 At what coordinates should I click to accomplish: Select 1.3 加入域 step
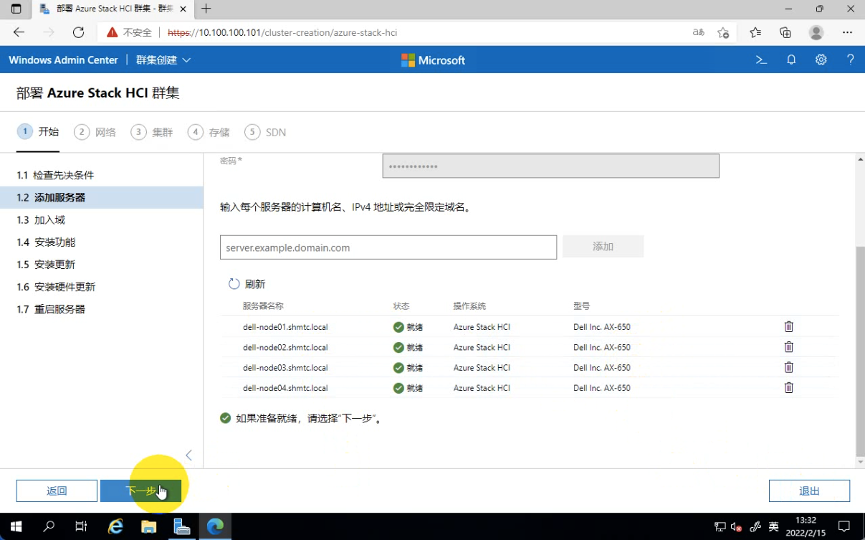coord(41,220)
